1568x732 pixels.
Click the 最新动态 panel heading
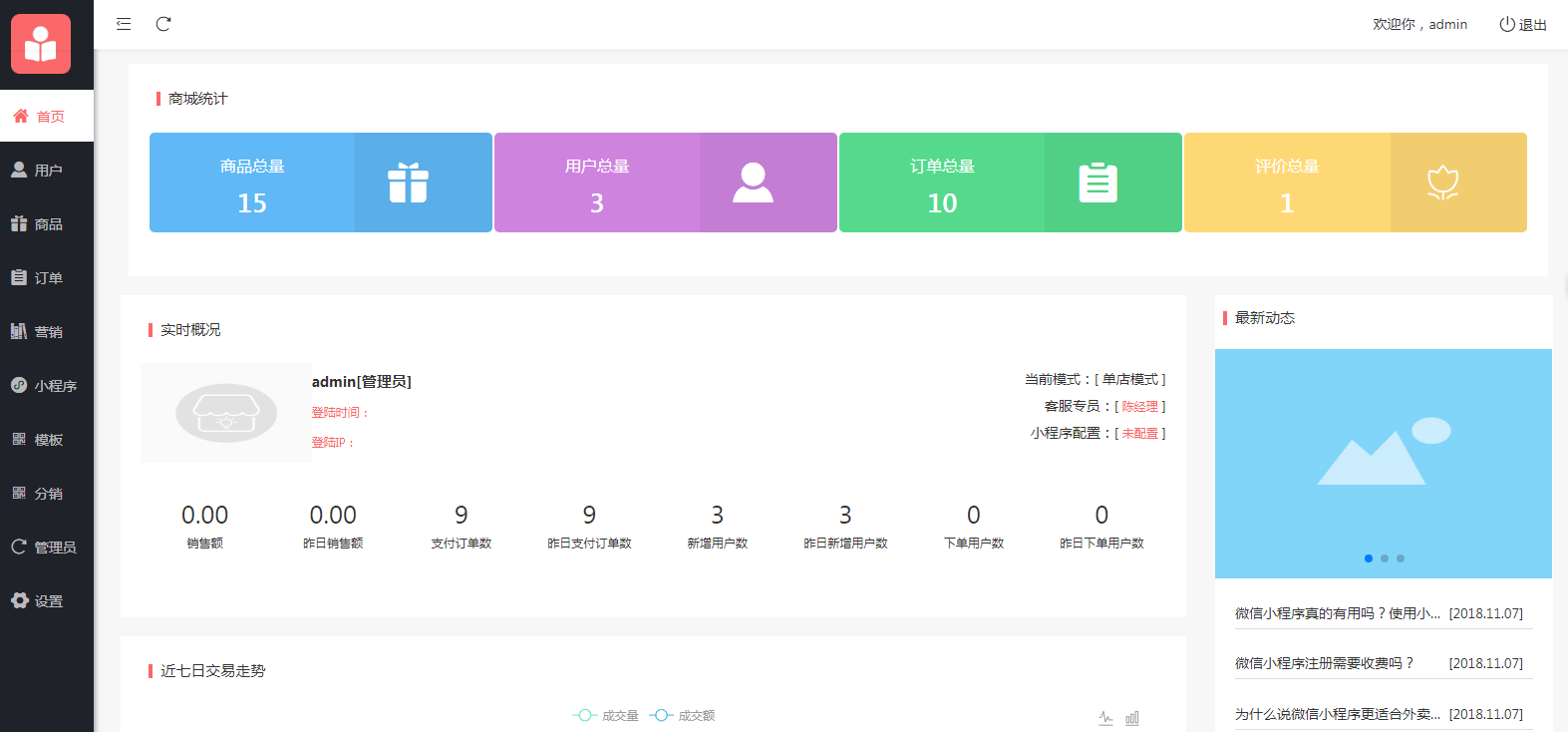pos(1265,318)
